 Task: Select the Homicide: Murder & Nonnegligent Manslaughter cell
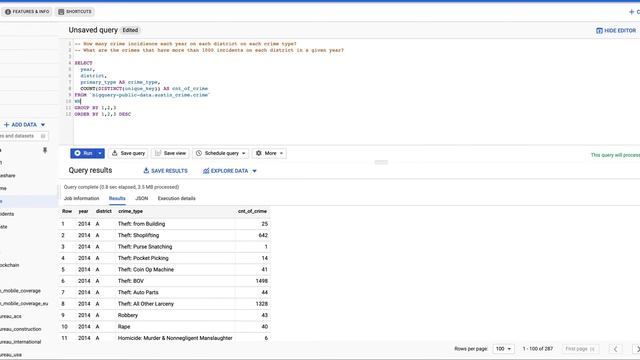pyautogui.click(x=175, y=338)
